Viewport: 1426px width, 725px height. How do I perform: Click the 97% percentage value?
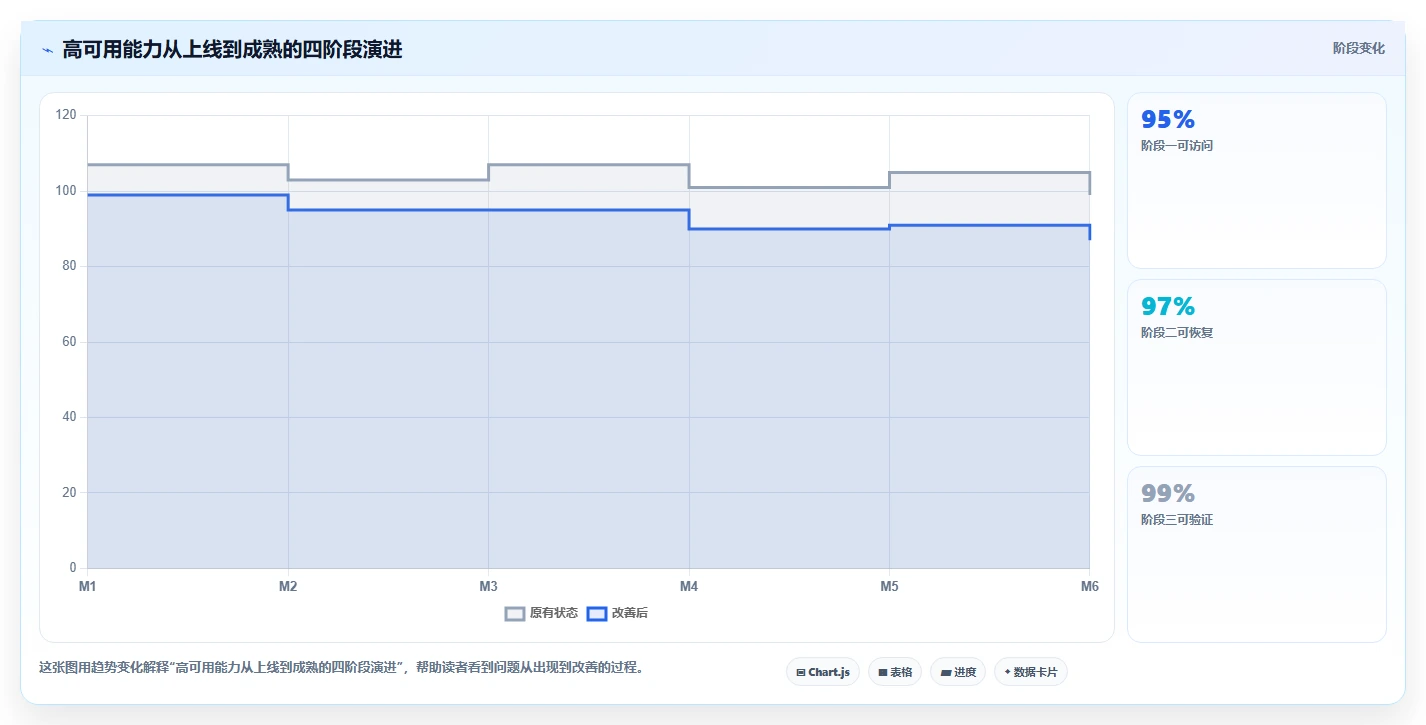1168,307
